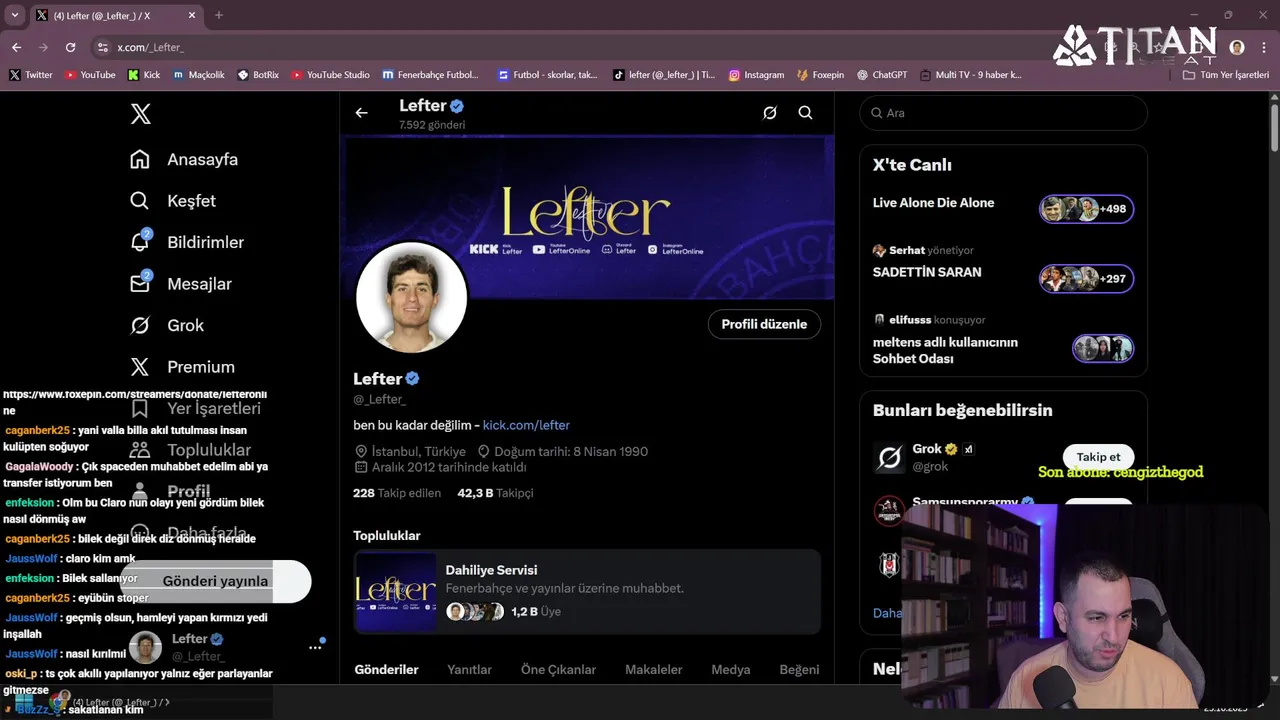The height and width of the screenshot is (720, 1280).
Task: Open the Lefter banner image
Action: click(587, 217)
